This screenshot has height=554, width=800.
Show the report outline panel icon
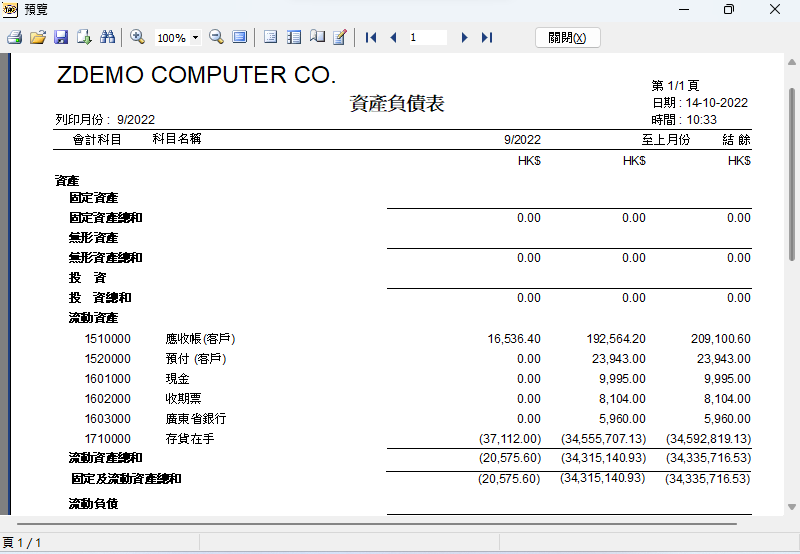click(x=270, y=37)
